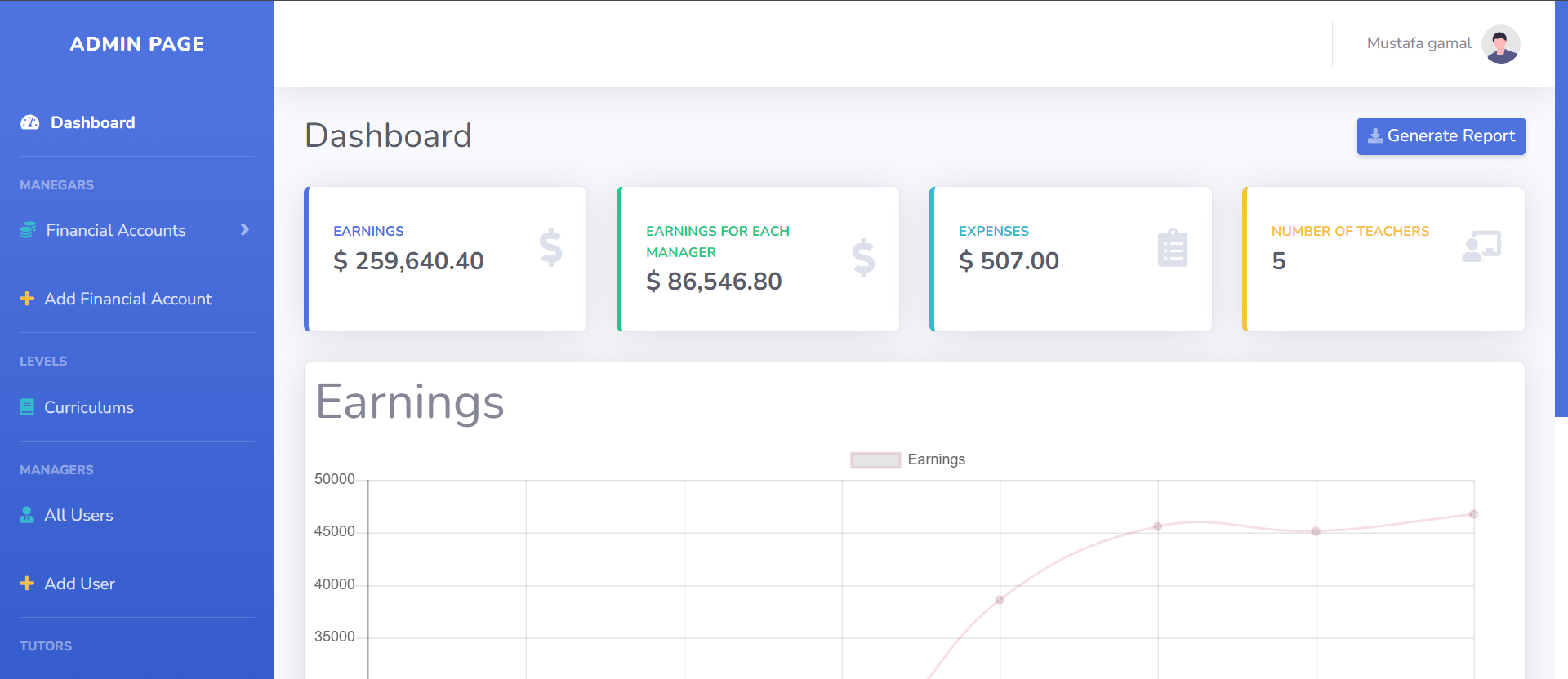Click the Generate Report button
The height and width of the screenshot is (679, 1568).
(x=1441, y=136)
